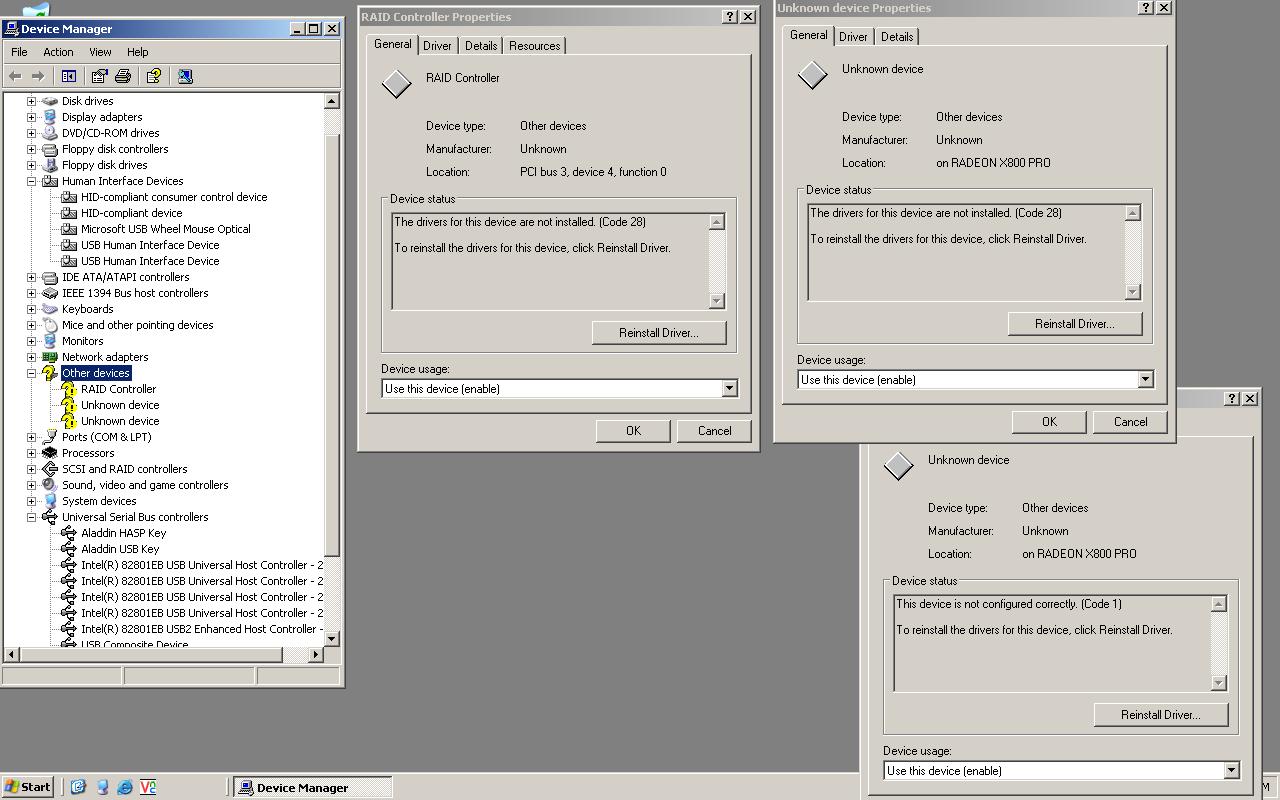The height and width of the screenshot is (800, 1280).
Task: Click the Help toolbar icon with question mark
Action: [153, 76]
